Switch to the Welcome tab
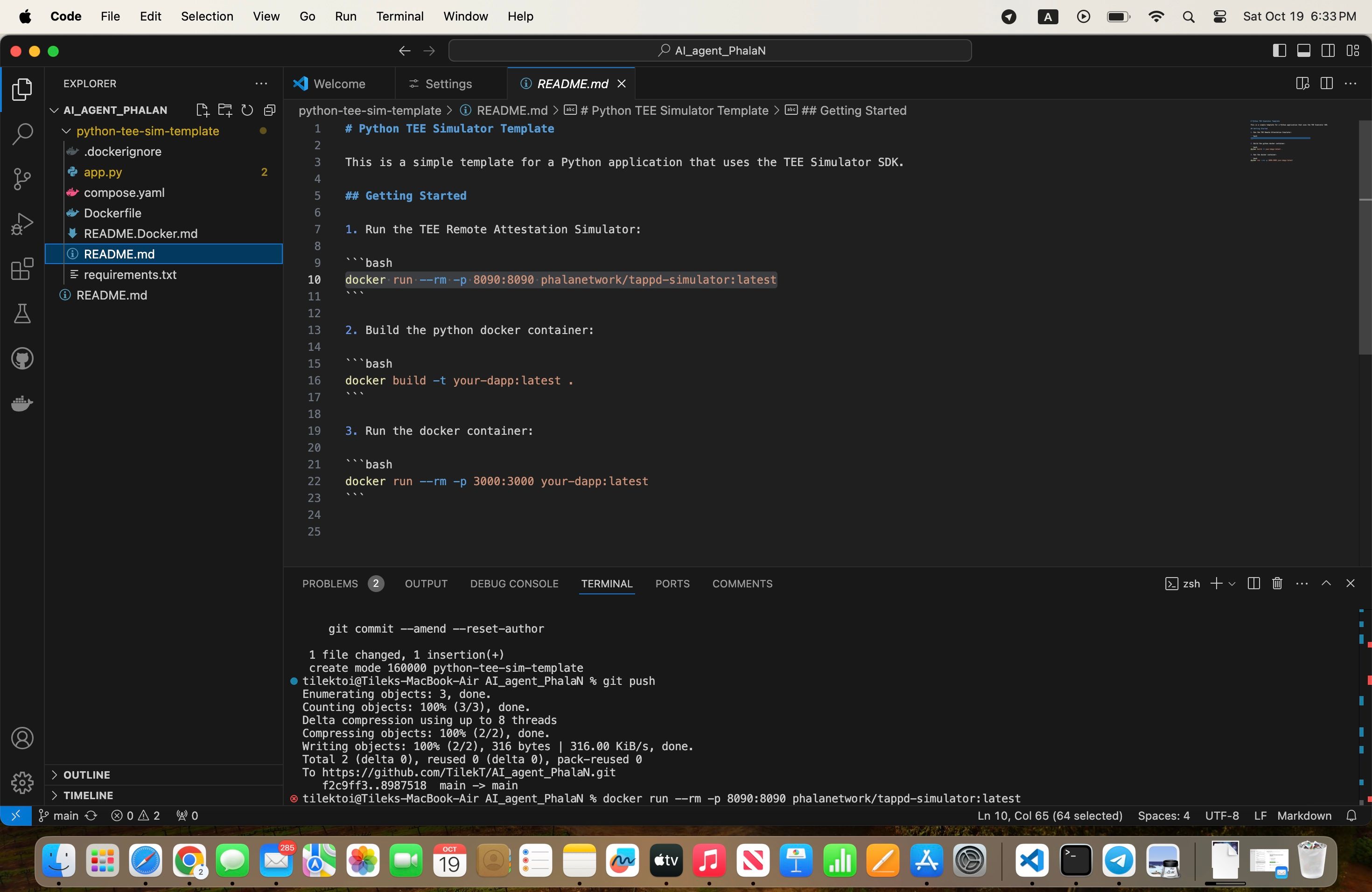This screenshot has width=1372, height=892. [x=339, y=84]
